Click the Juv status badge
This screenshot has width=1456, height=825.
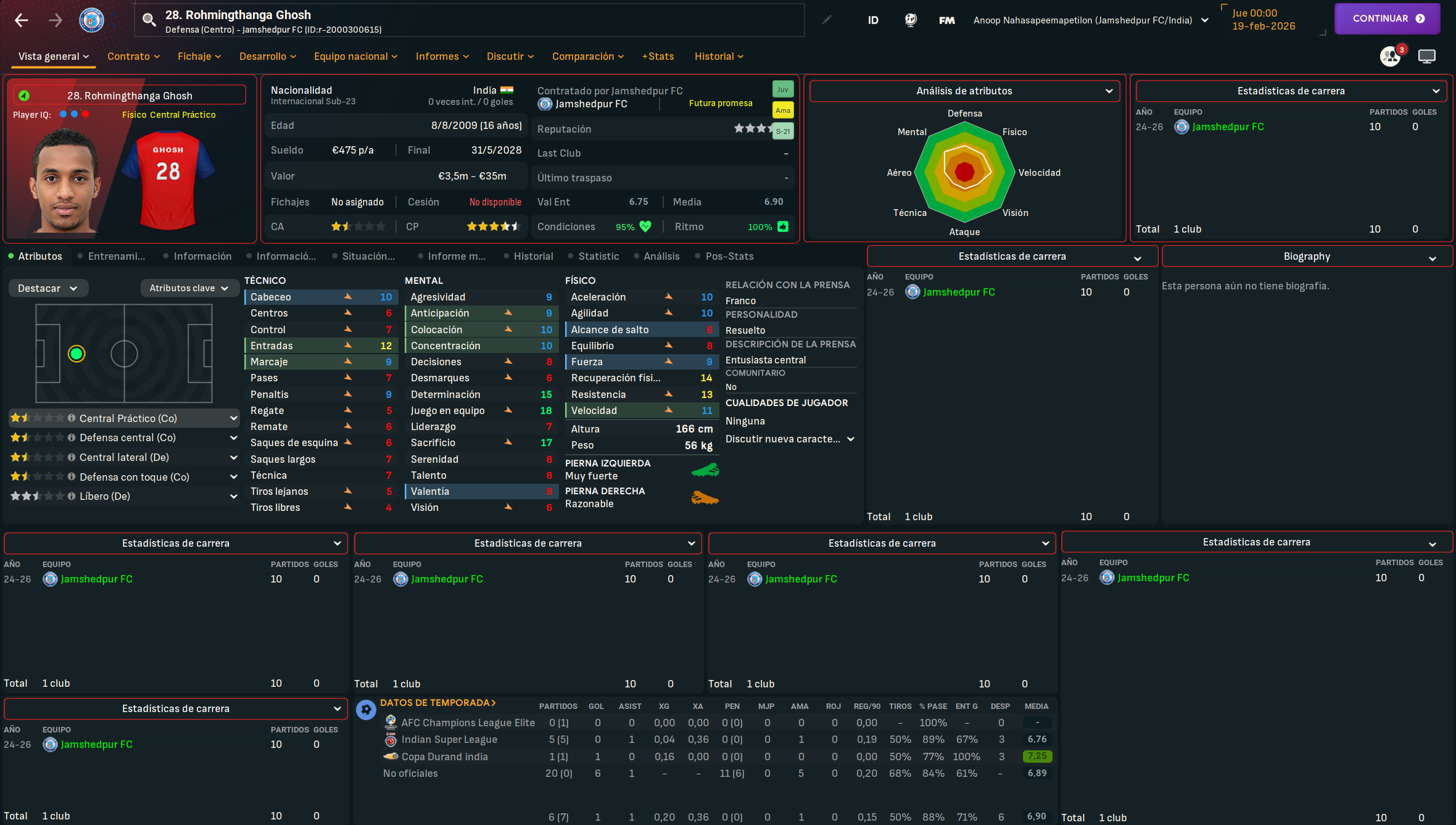(783, 89)
